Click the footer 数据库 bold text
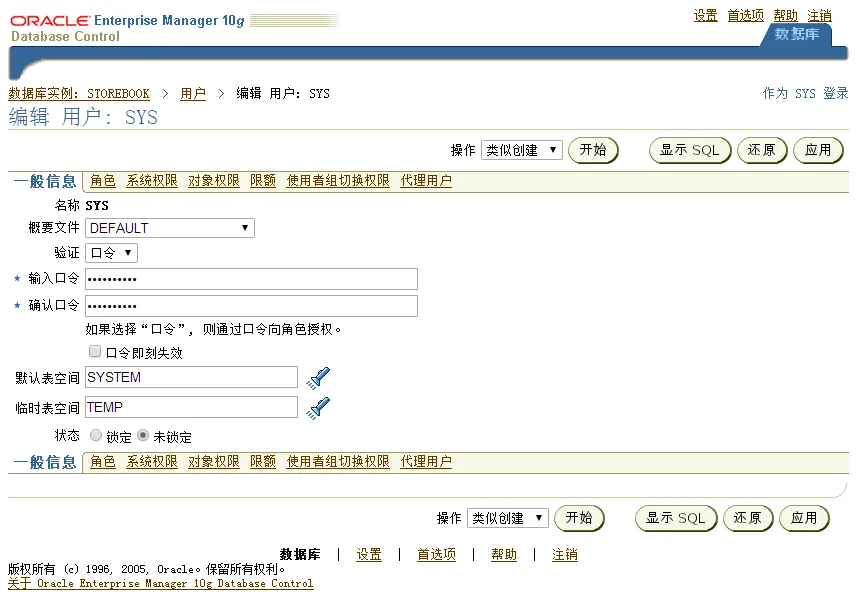 (x=300, y=554)
